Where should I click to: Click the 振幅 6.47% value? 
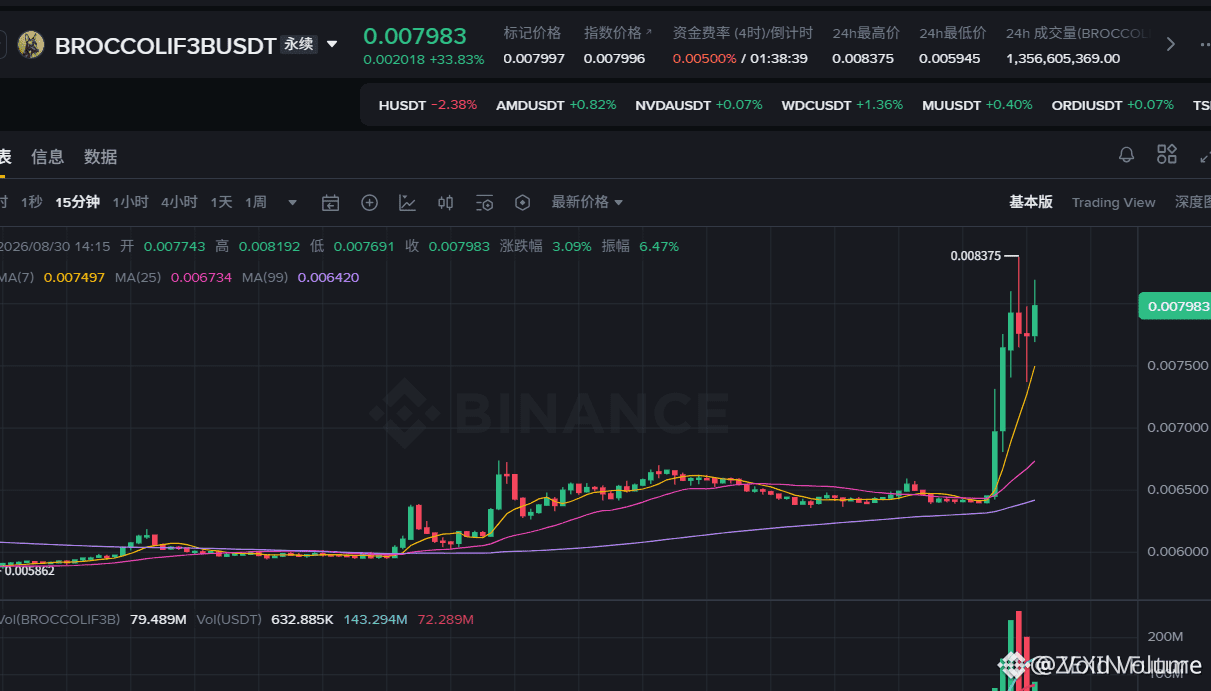(658, 246)
